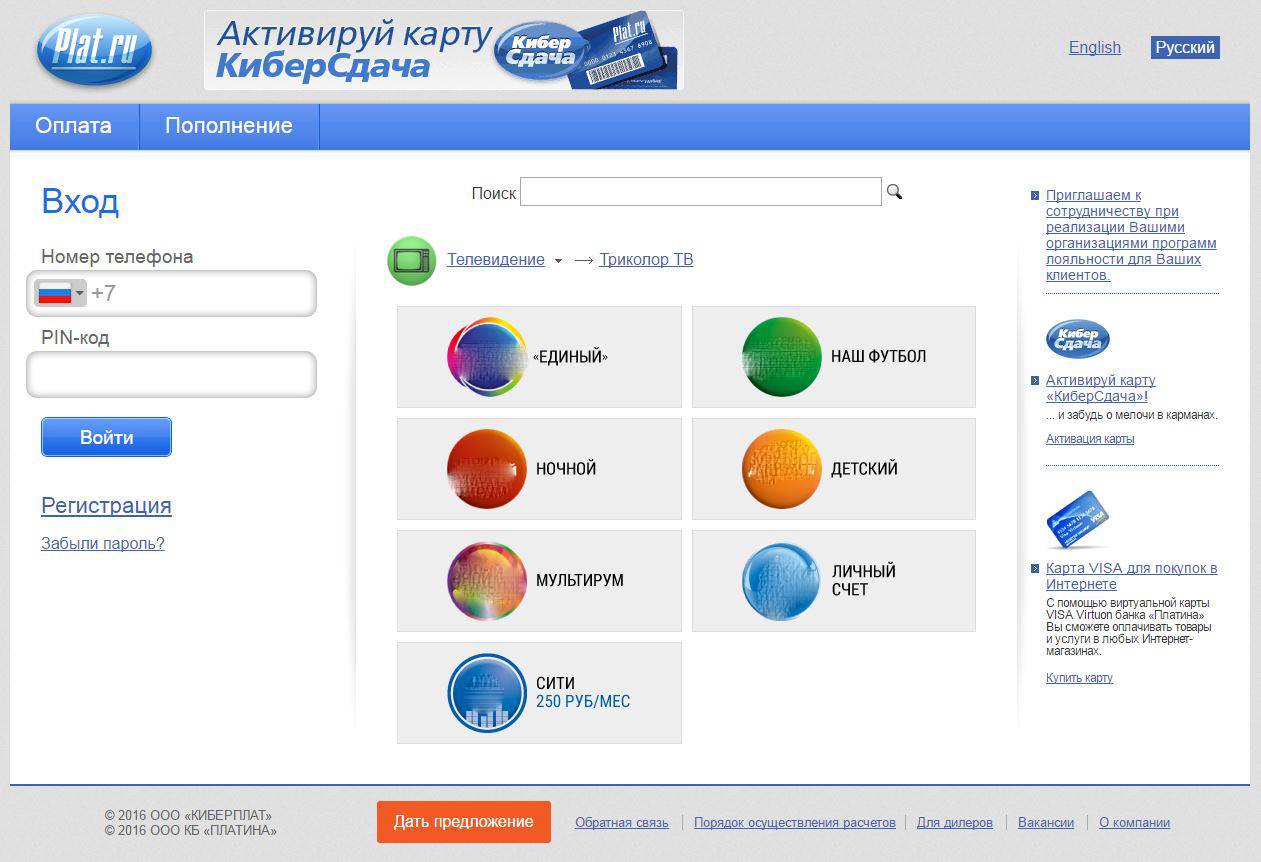Open the loyalty program cooperation invitation link
This screenshot has height=862, width=1261.
tap(1131, 235)
